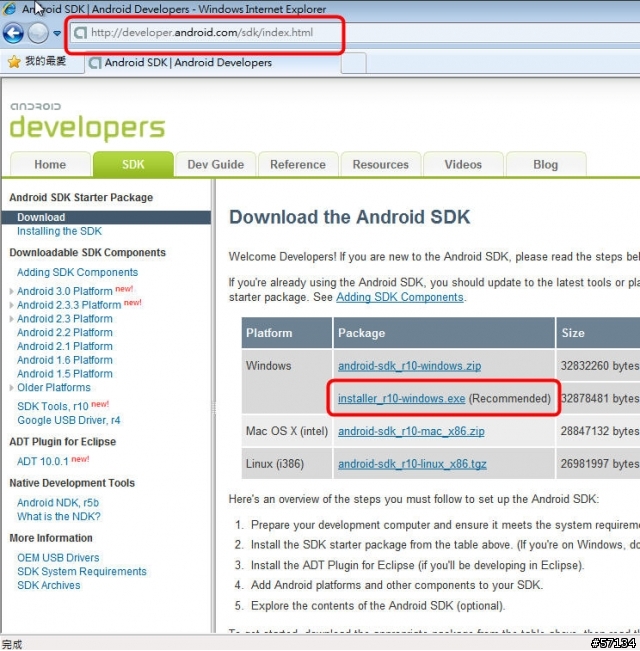Open SDK System Requirements link
This screenshot has height=651, width=640.
point(82,572)
